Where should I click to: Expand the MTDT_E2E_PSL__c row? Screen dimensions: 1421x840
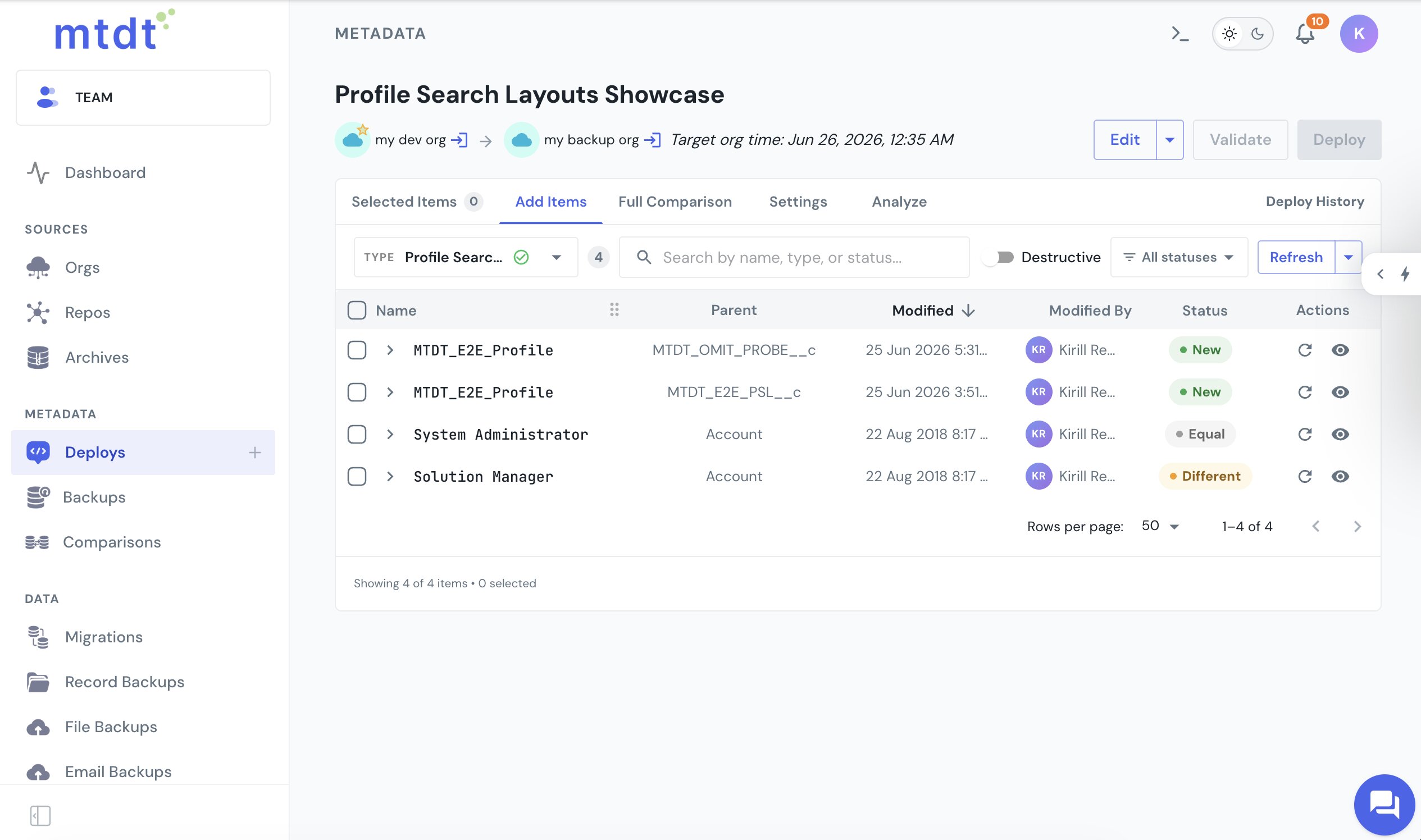click(390, 392)
